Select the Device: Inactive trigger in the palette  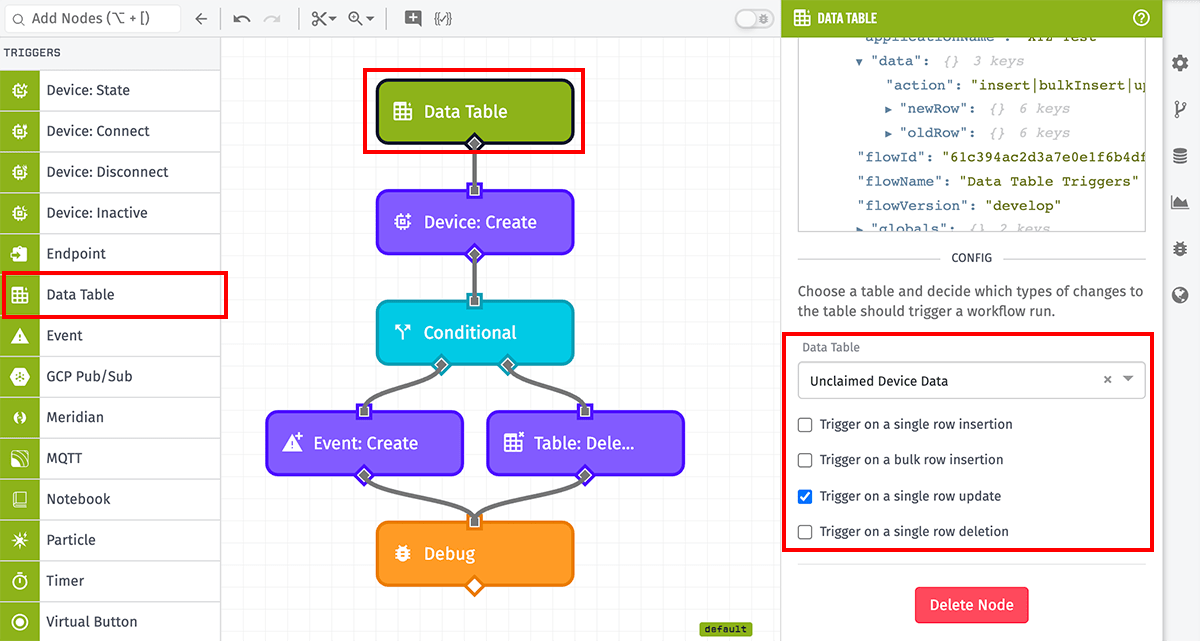[110, 213]
